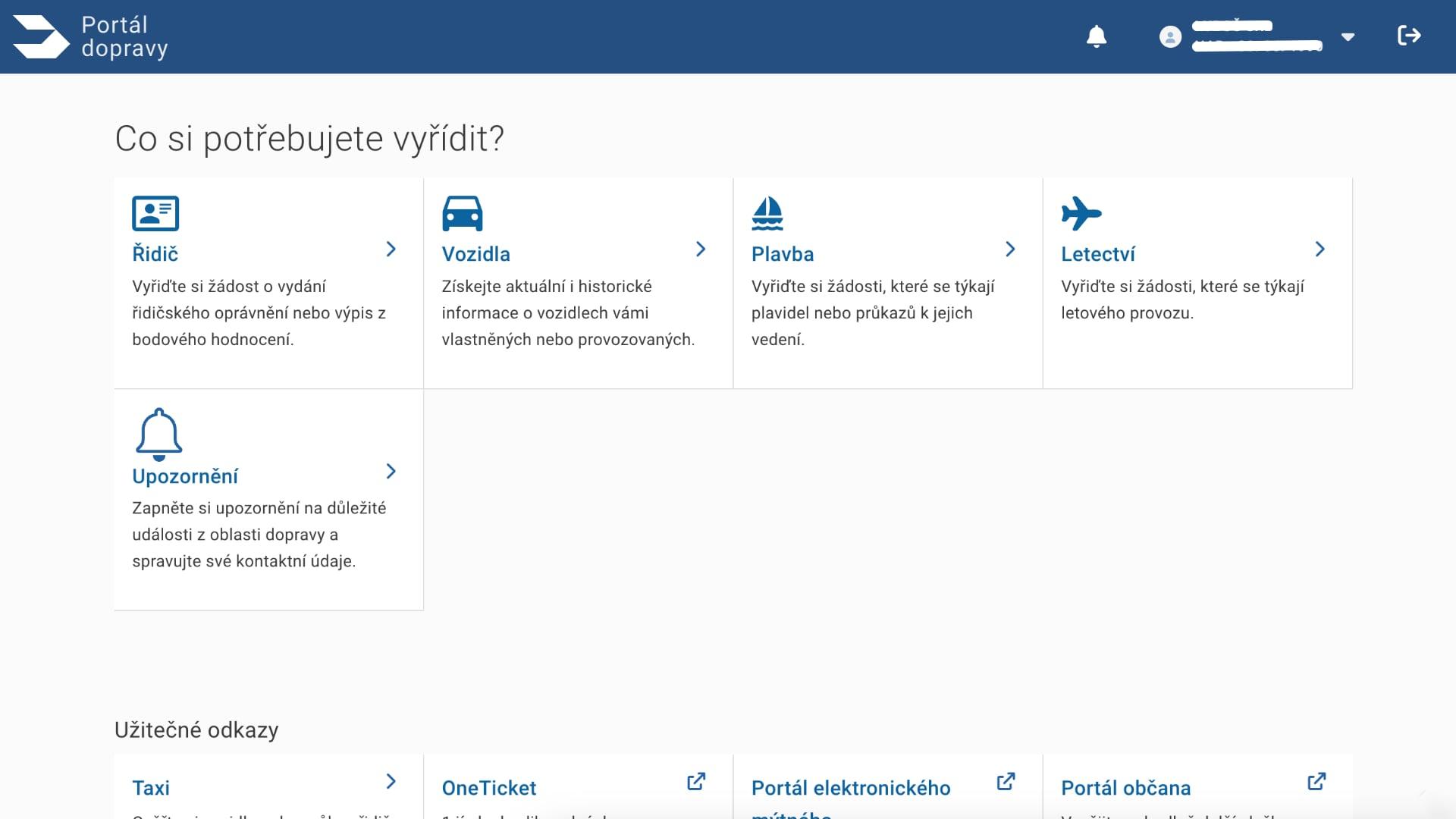Click the large bell icon for Upozornění
This screenshot has width=1456, height=819.
158,435
